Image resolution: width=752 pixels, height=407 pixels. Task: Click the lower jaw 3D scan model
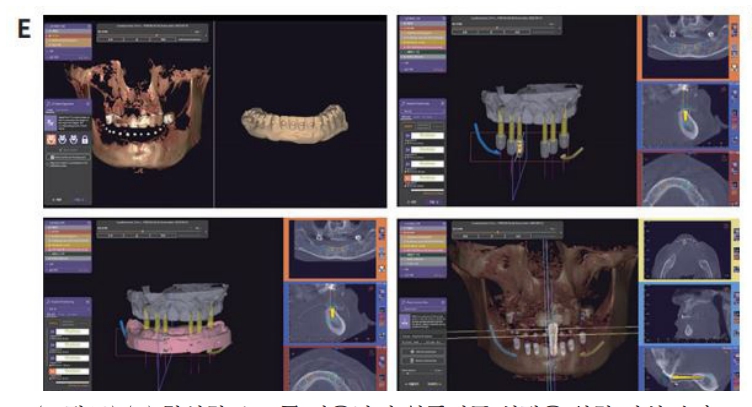click(x=290, y=127)
